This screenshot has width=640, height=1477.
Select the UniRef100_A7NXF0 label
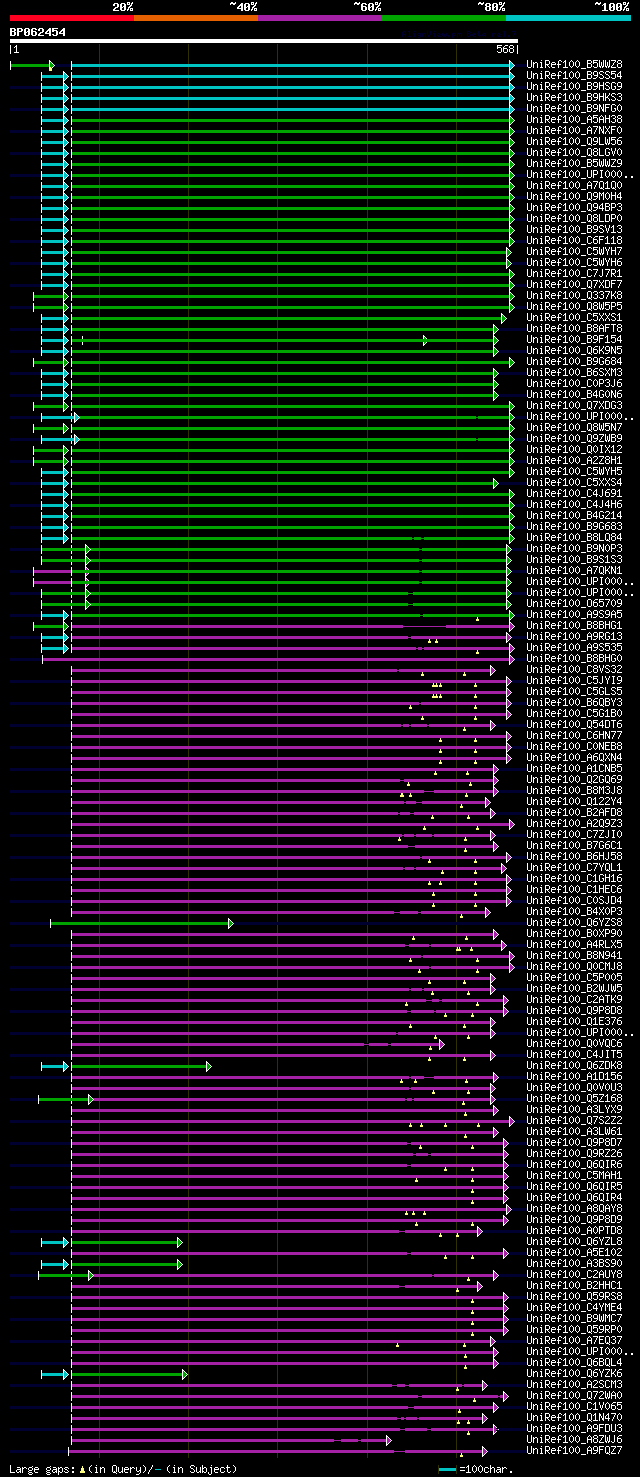coord(574,130)
